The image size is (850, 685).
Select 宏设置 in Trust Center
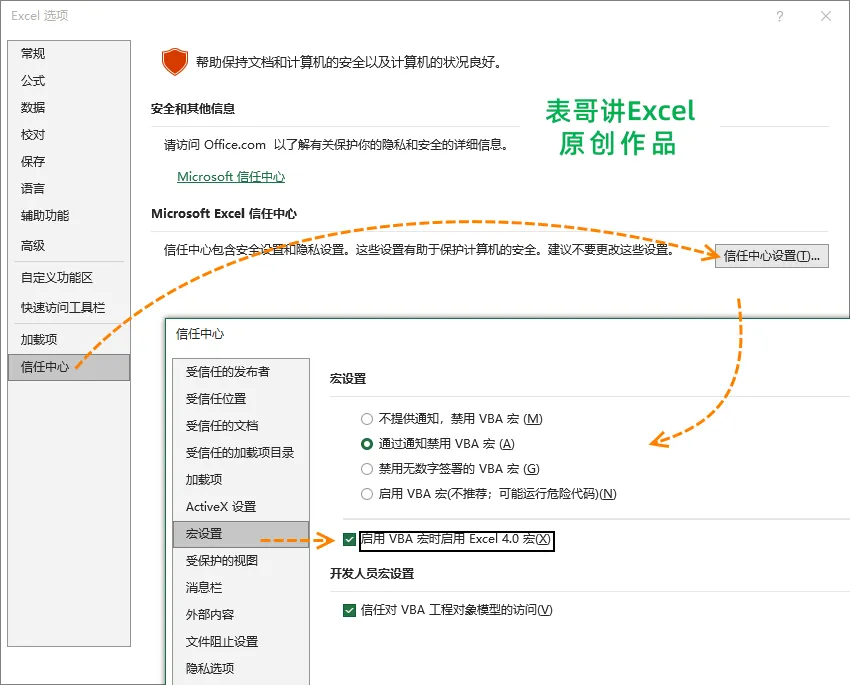click(x=241, y=534)
